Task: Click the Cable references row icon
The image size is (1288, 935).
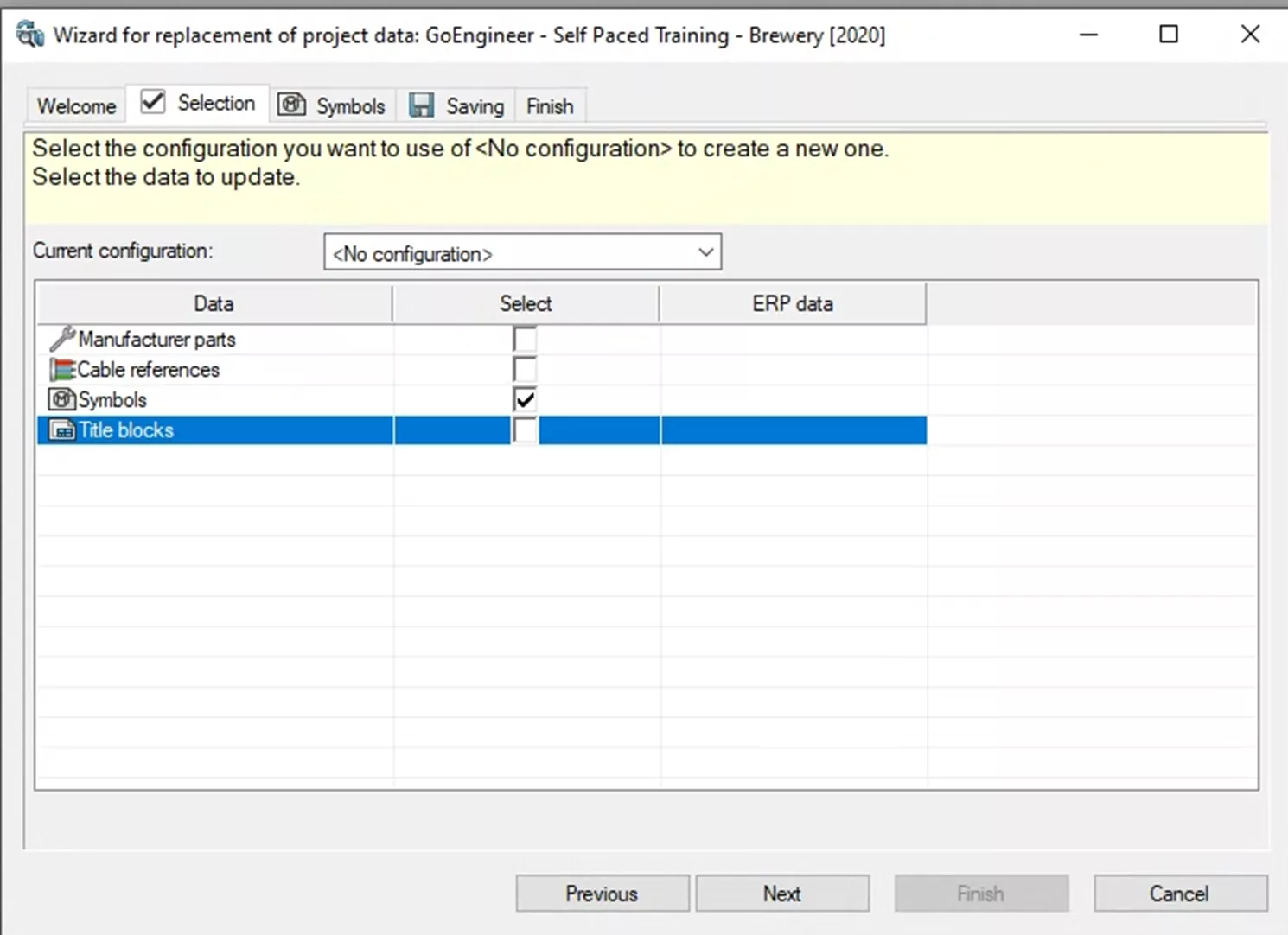Action: pos(62,370)
